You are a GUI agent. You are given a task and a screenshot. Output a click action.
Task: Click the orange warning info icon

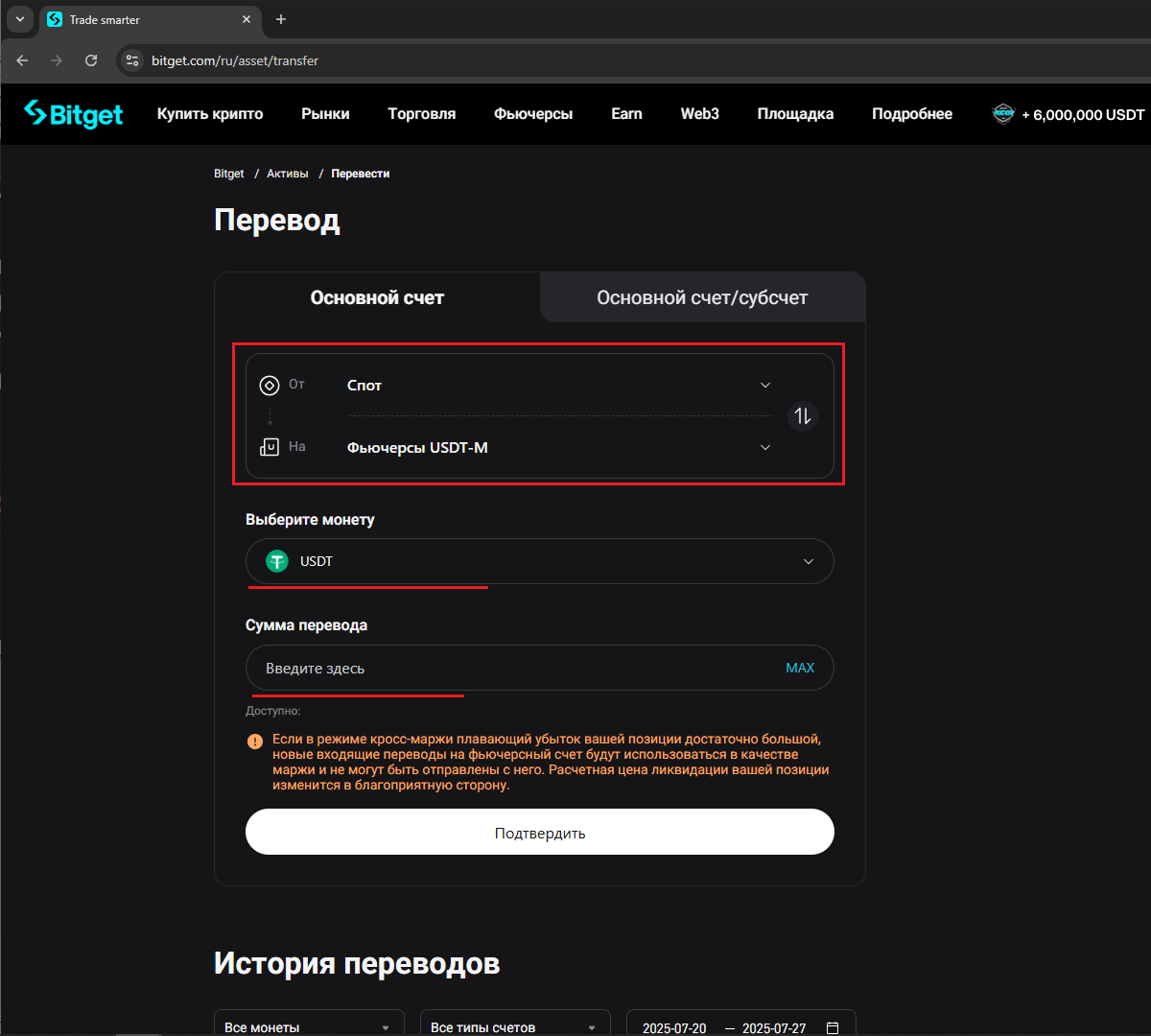255,742
